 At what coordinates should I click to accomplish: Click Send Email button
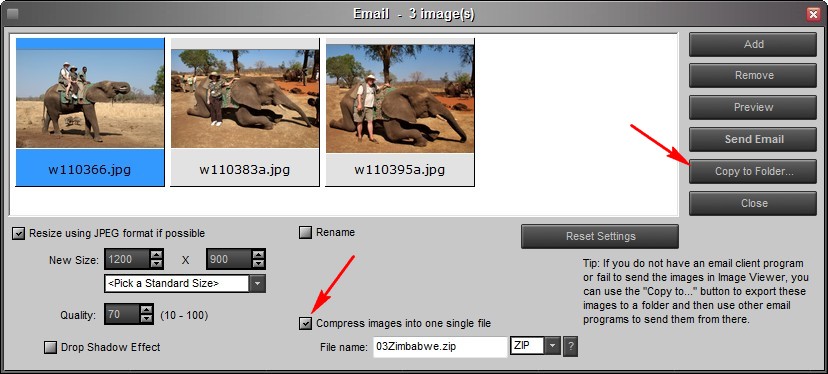click(753, 139)
